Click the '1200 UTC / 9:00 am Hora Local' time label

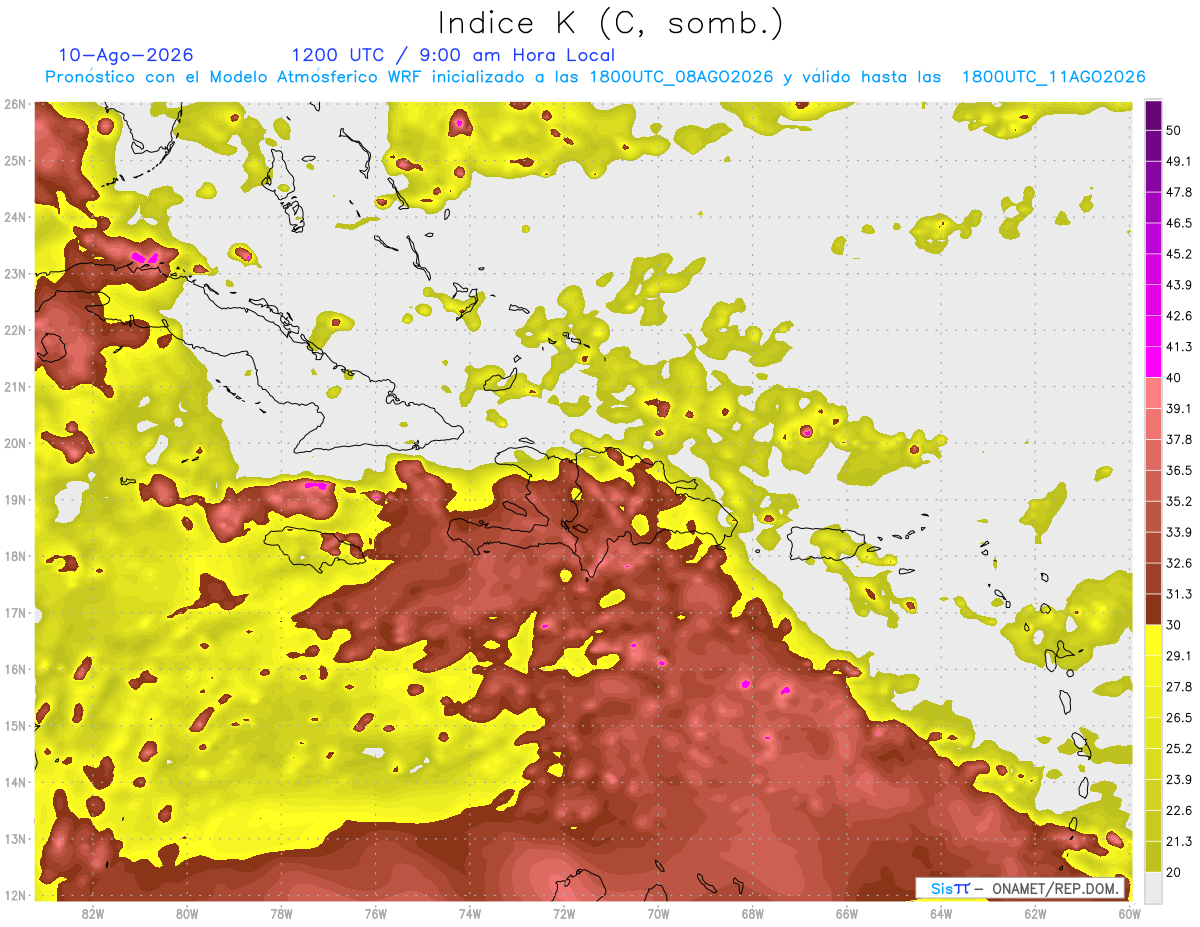[x=453, y=55]
